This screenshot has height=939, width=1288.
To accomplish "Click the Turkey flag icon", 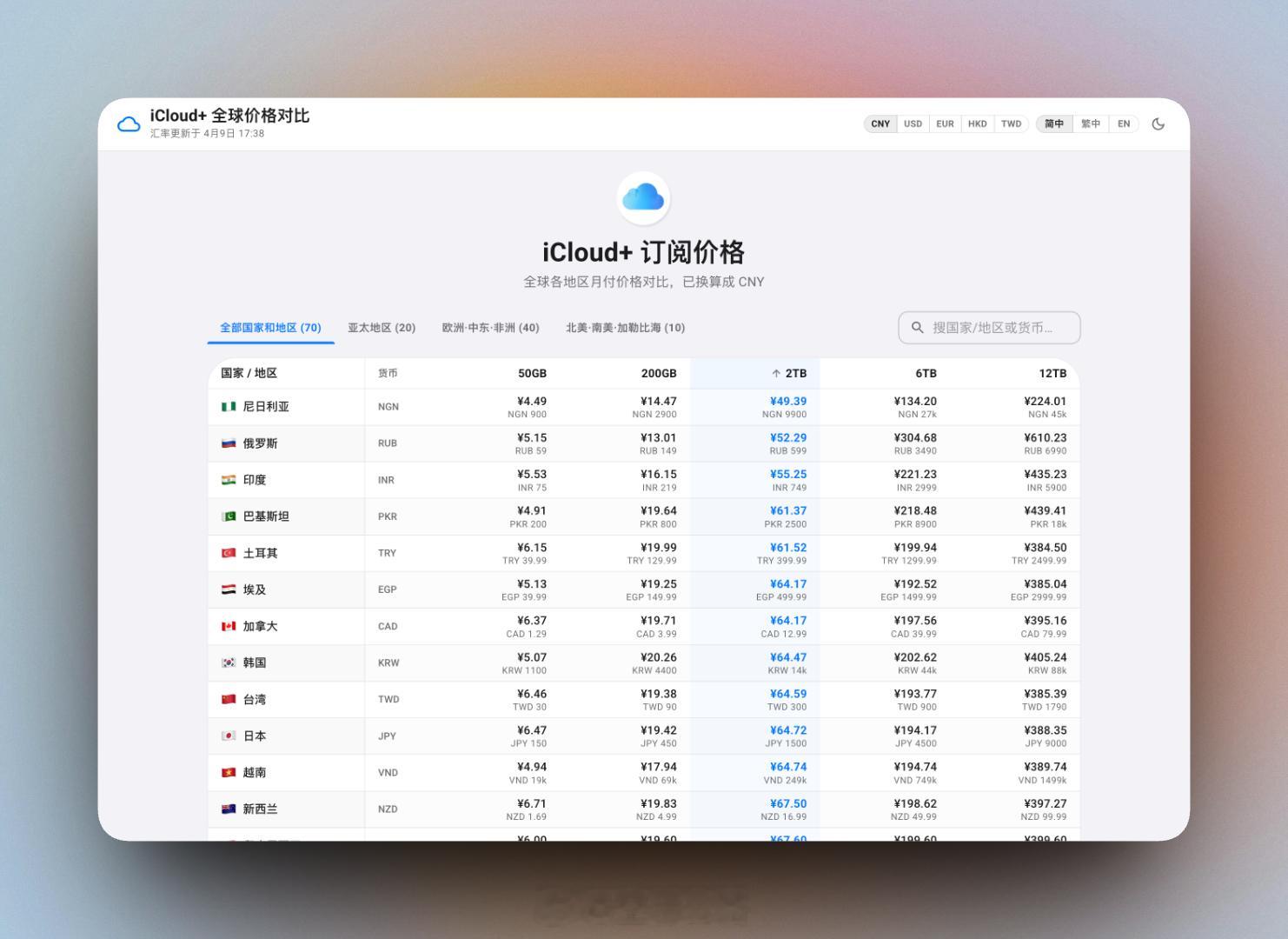I will pos(229,552).
